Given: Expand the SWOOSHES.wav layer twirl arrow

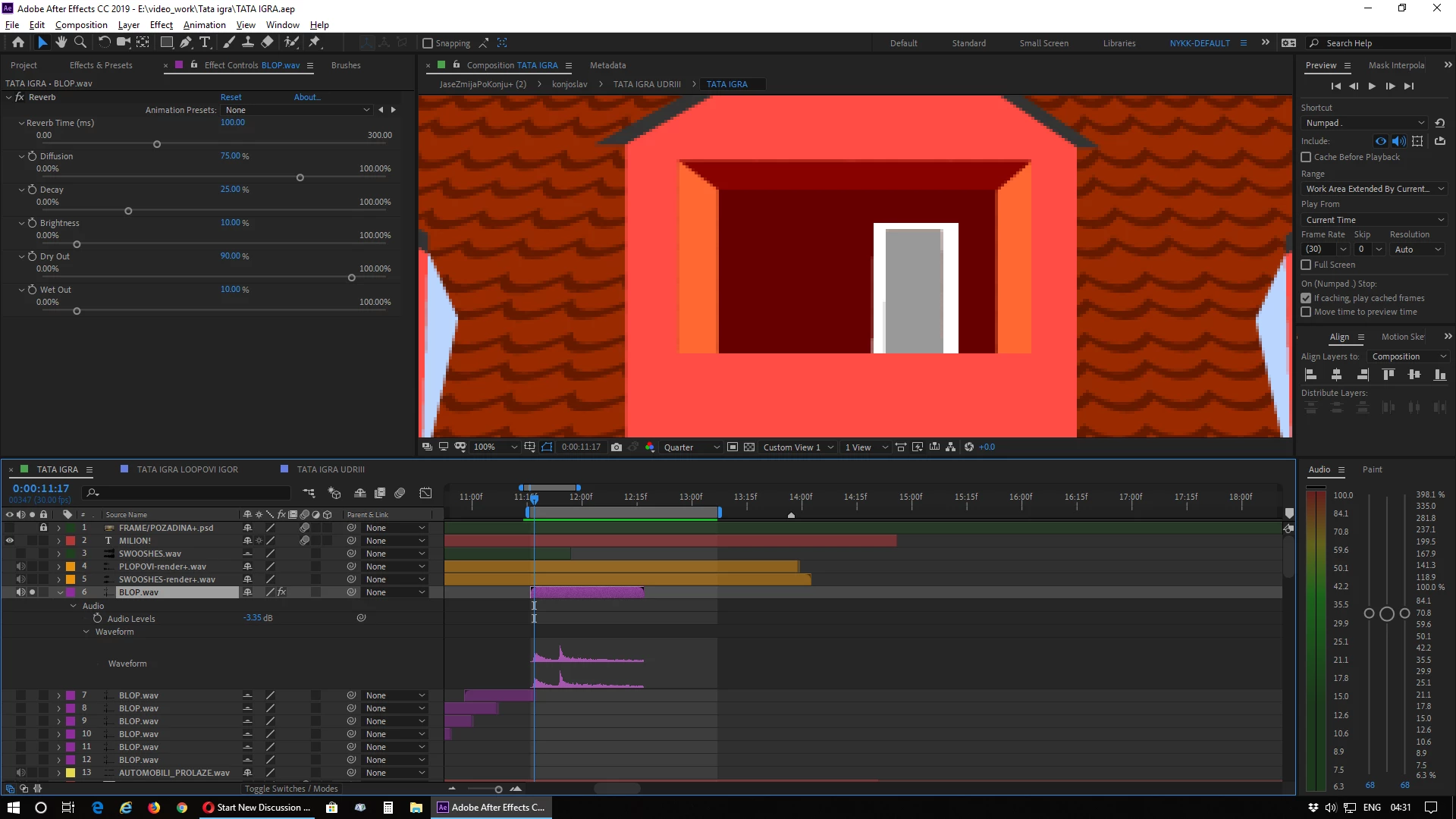Looking at the screenshot, I should pos(58,554).
